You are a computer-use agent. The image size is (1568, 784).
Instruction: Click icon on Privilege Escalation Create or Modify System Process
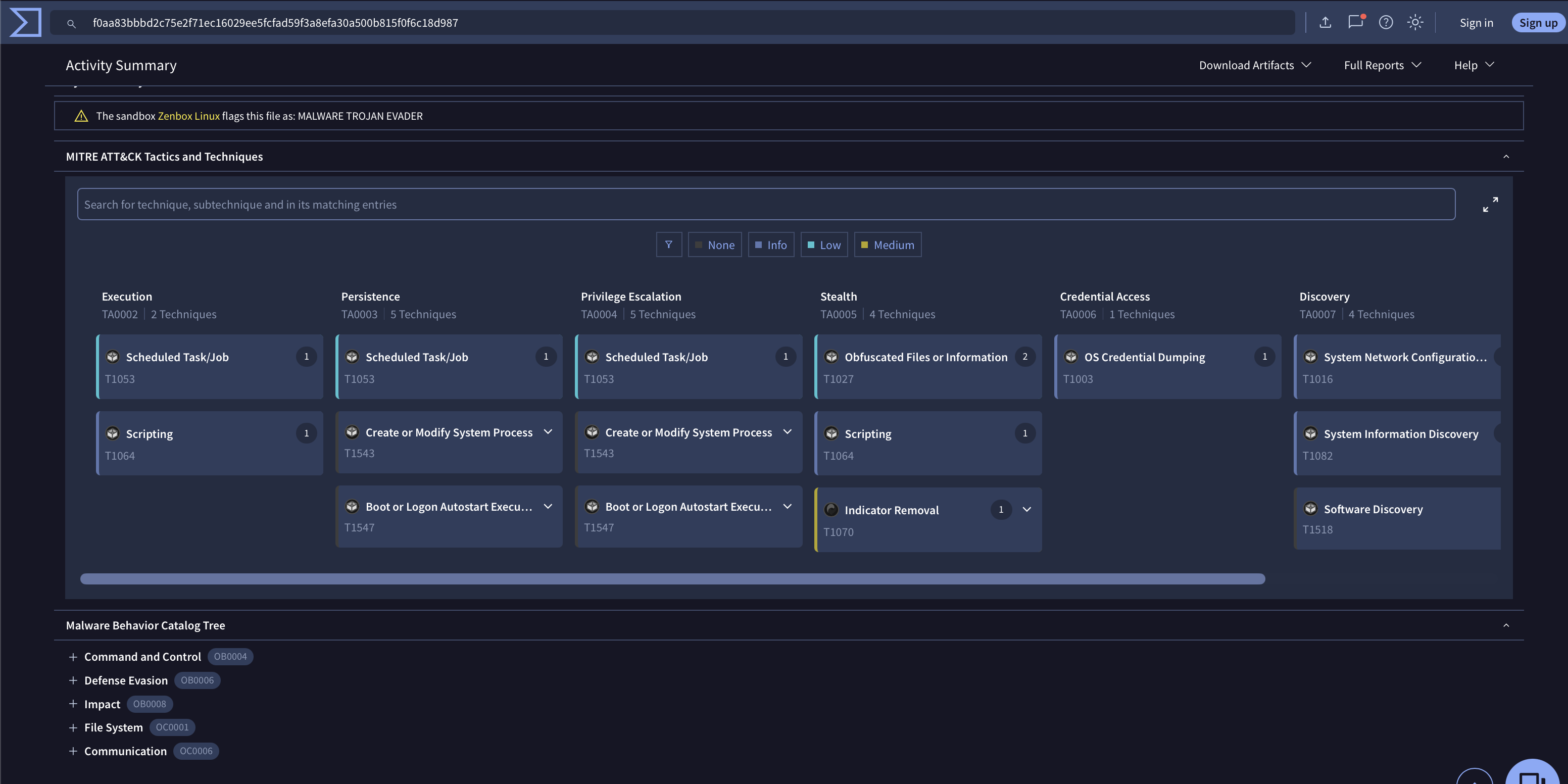tap(592, 432)
